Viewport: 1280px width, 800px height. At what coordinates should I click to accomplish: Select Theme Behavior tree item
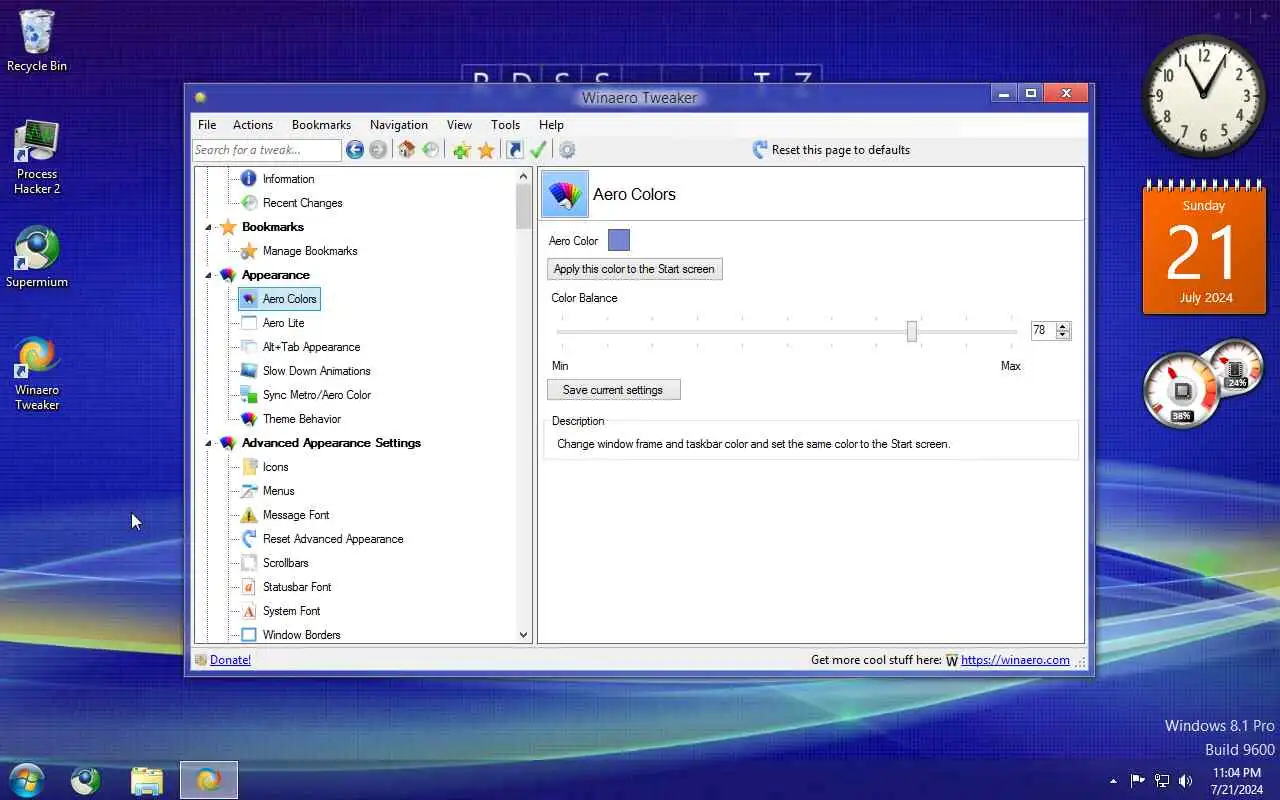point(301,419)
